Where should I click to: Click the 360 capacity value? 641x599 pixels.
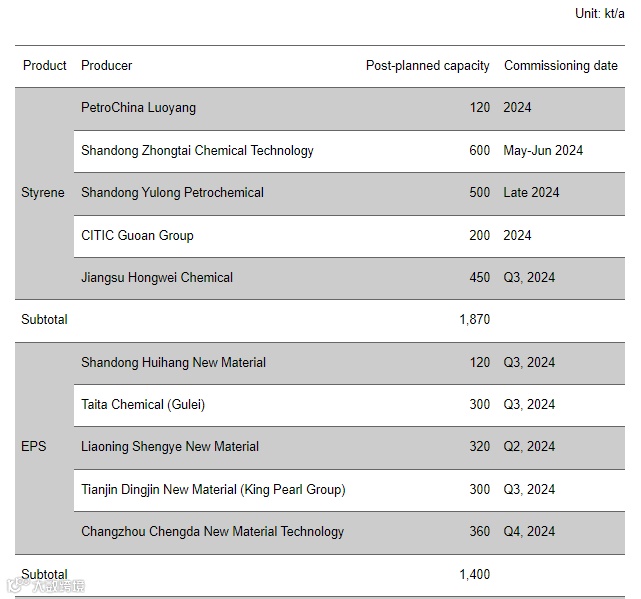[480, 532]
